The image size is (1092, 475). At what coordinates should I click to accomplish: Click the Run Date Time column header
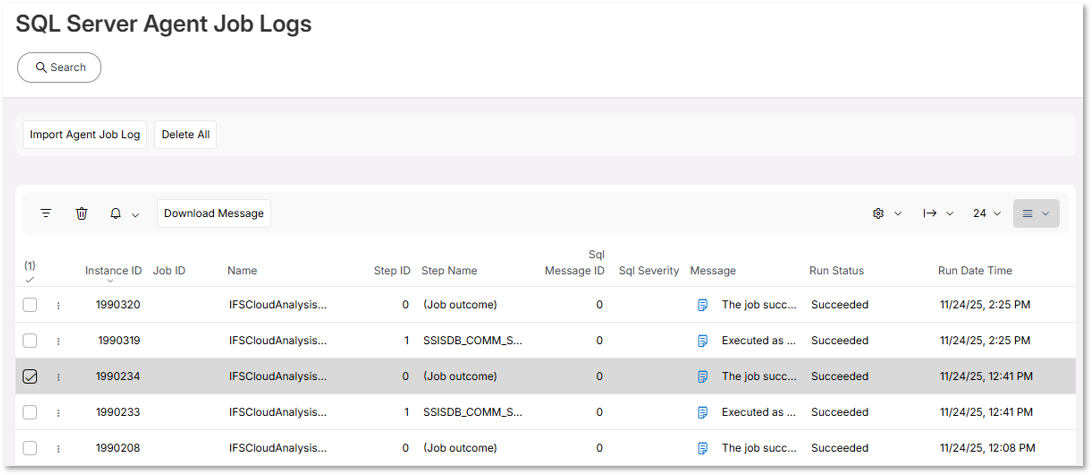[975, 271]
